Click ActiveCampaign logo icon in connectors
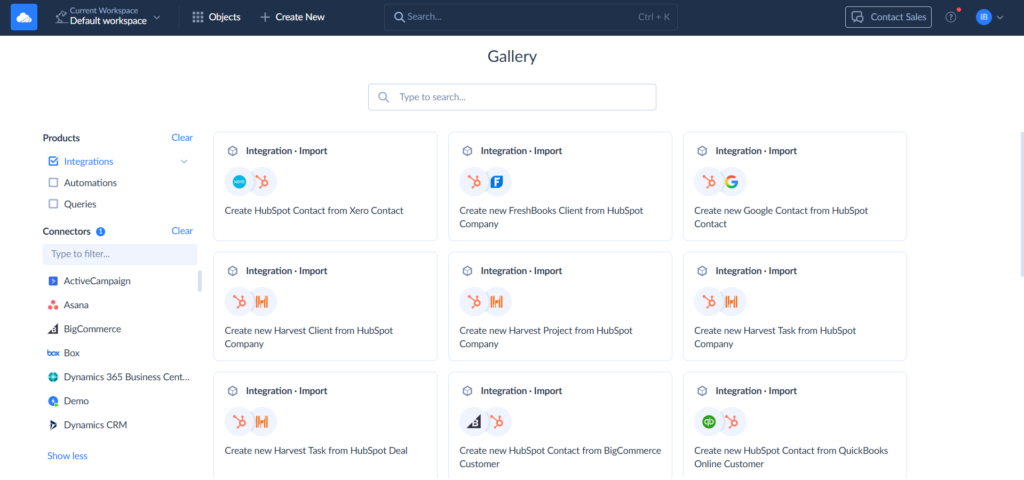1024x480 pixels. click(x=53, y=281)
